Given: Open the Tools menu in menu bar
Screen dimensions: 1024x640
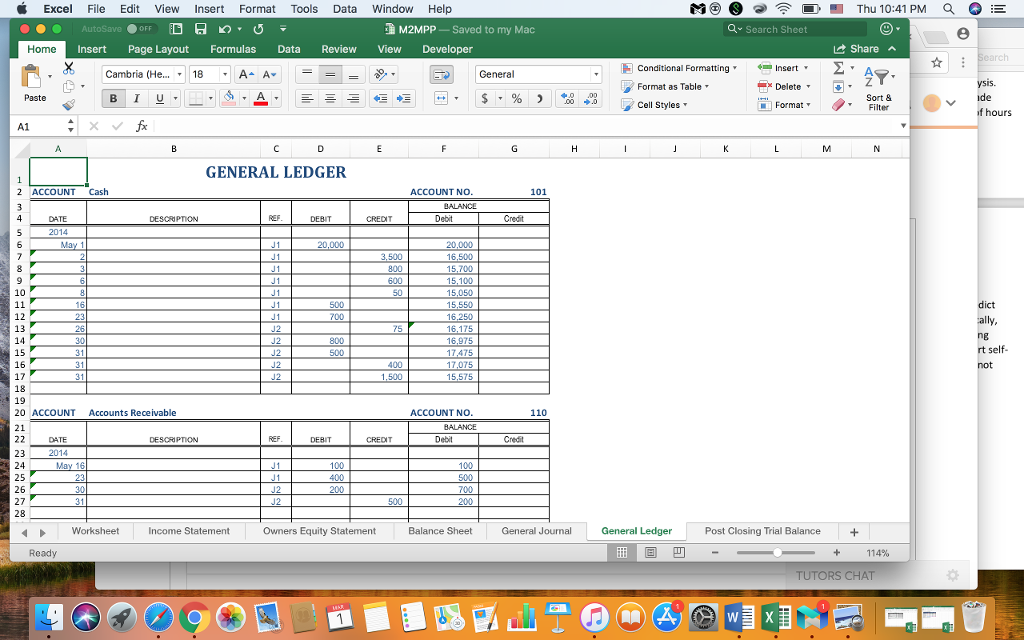Looking at the screenshot, I should click(x=304, y=9).
